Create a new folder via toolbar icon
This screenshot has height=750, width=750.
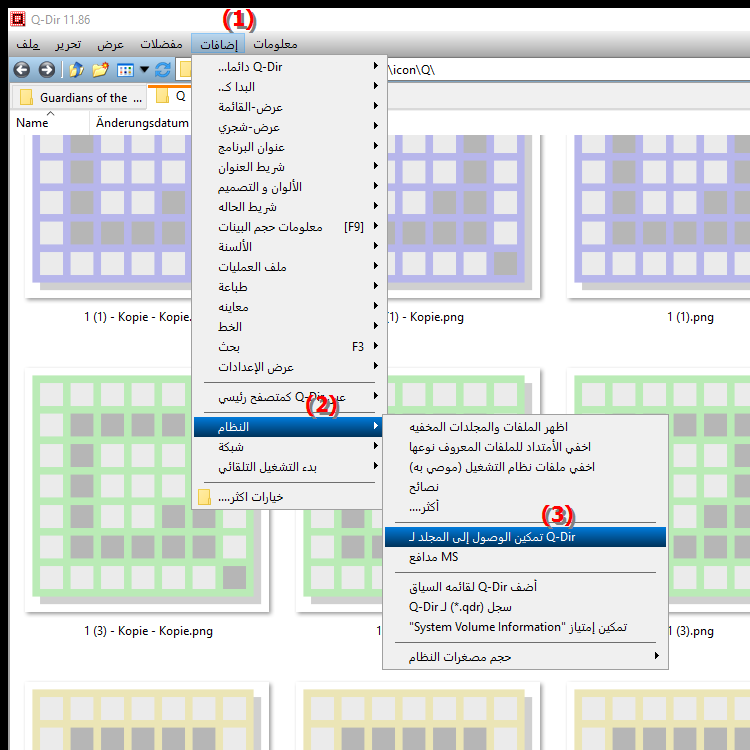(x=100, y=70)
